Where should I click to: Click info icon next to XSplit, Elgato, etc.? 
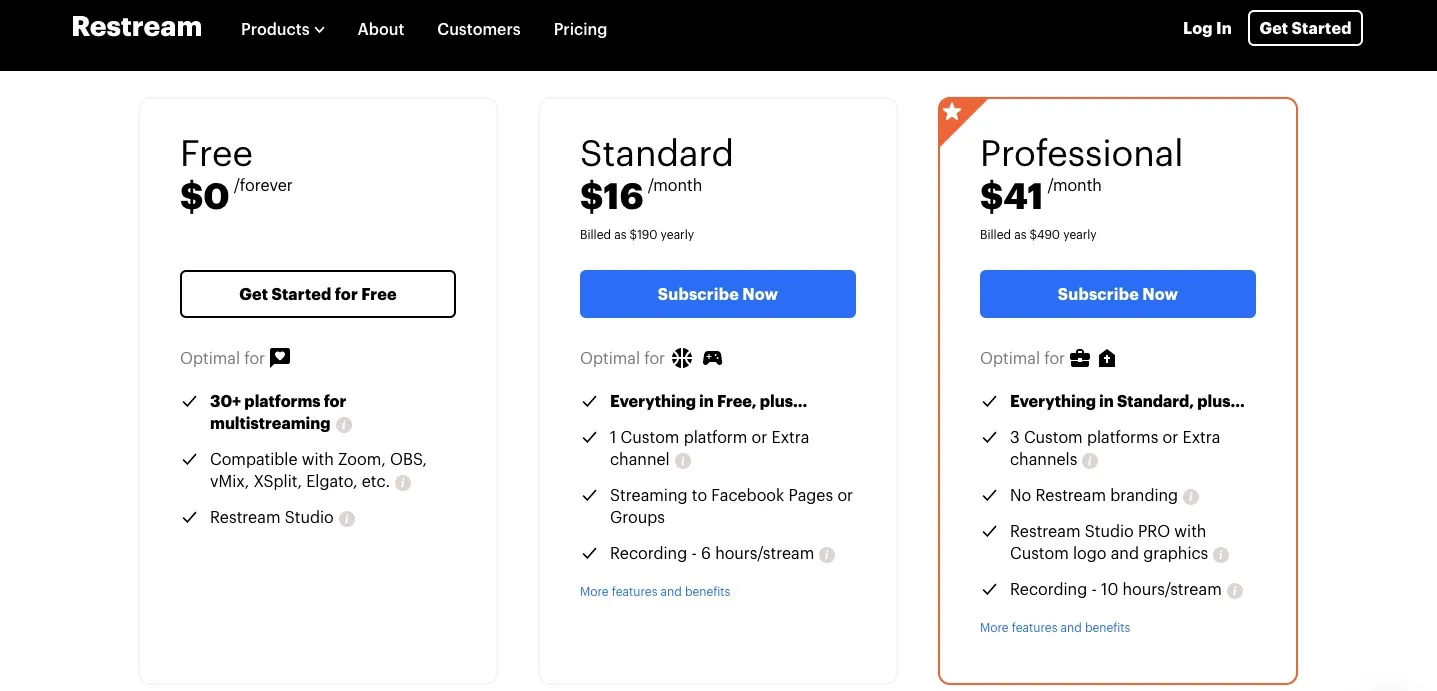pos(403,483)
